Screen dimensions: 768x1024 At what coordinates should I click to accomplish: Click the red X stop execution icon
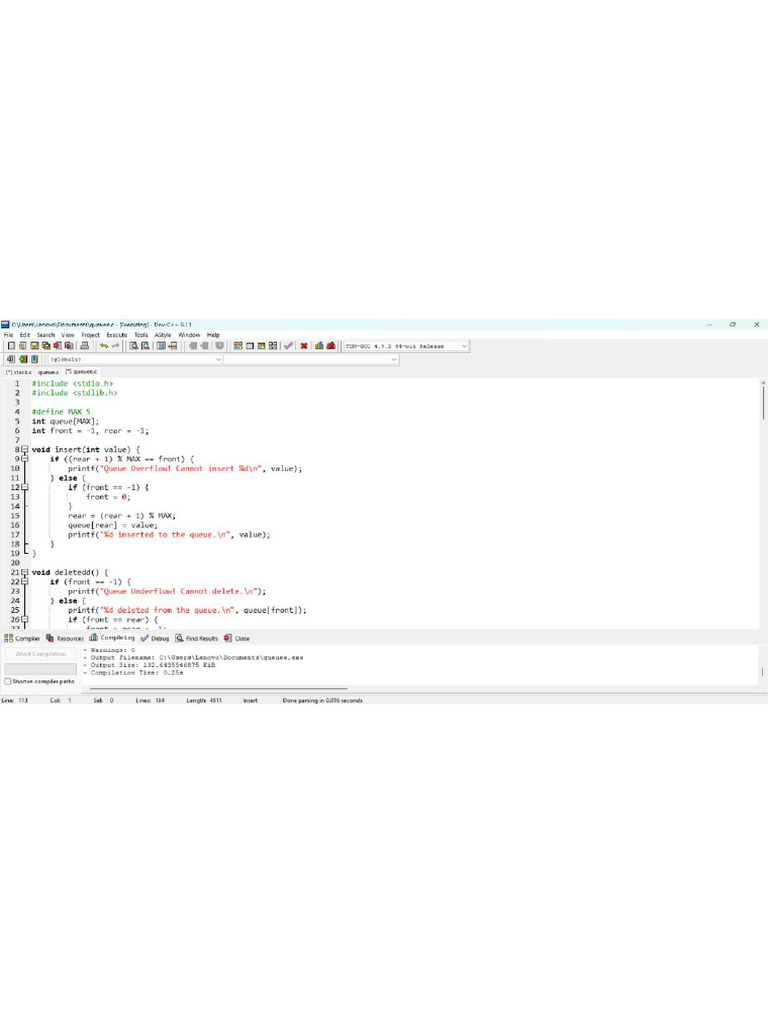point(304,346)
